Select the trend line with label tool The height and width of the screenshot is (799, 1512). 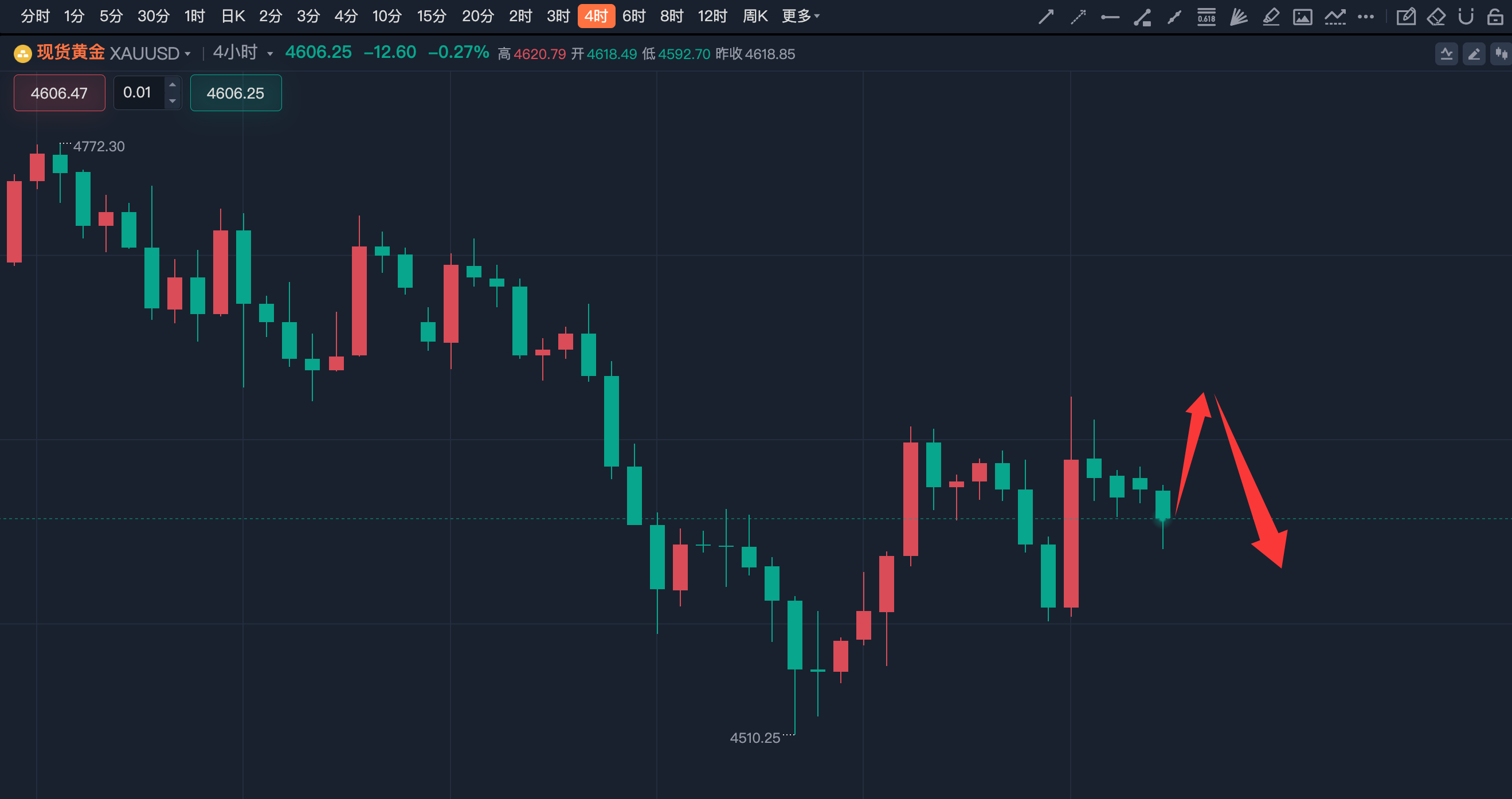coord(1142,17)
